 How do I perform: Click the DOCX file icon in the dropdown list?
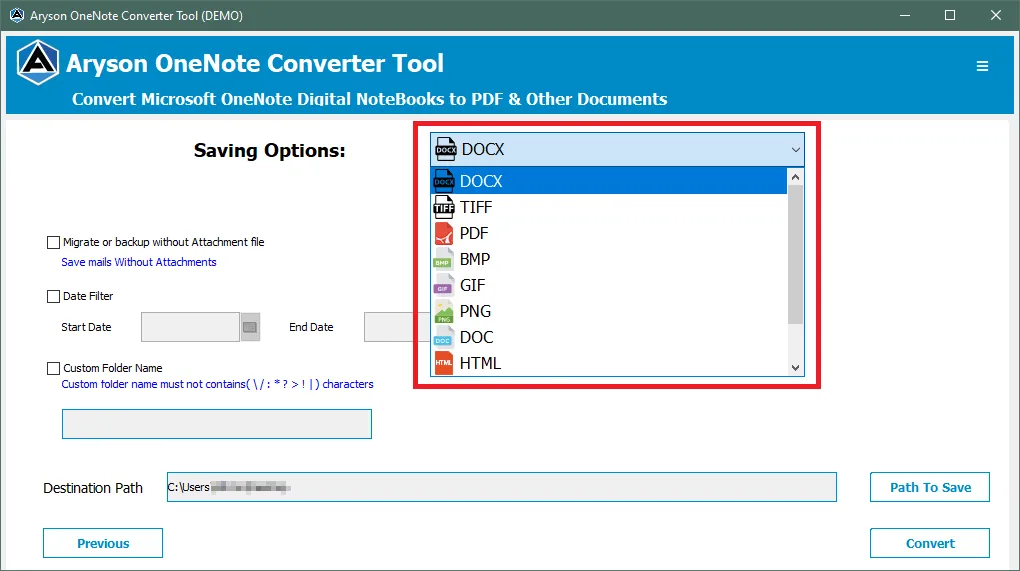(444, 181)
